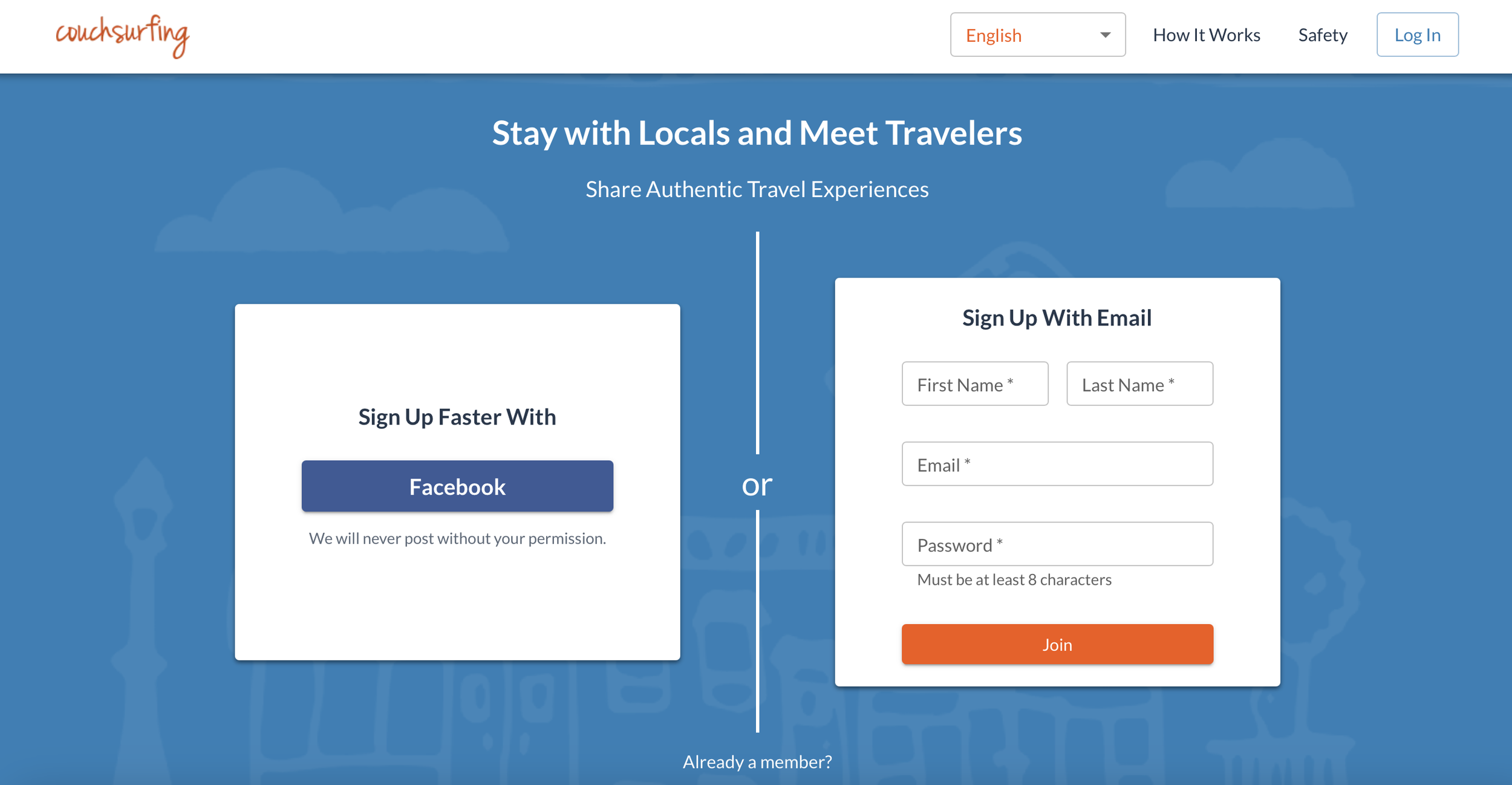Screen dimensions: 1512x785
Task: Open the How It Works page
Action: pos(1206,35)
